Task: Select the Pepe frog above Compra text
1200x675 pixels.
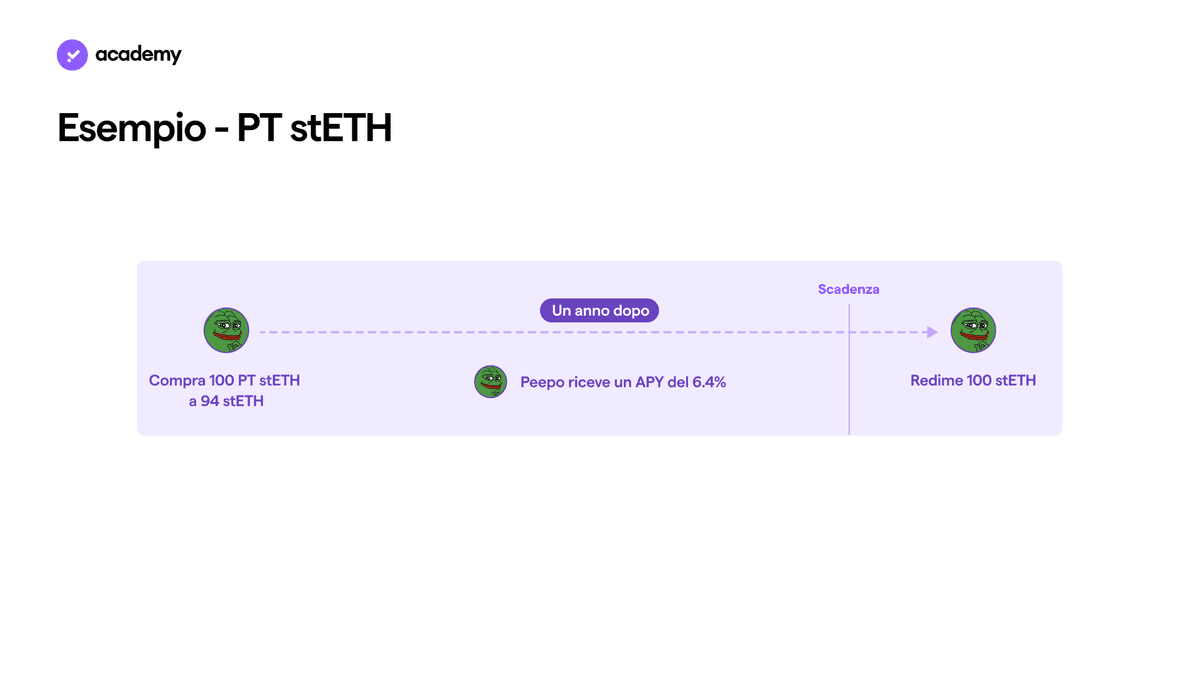Action: pyautogui.click(x=226, y=331)
